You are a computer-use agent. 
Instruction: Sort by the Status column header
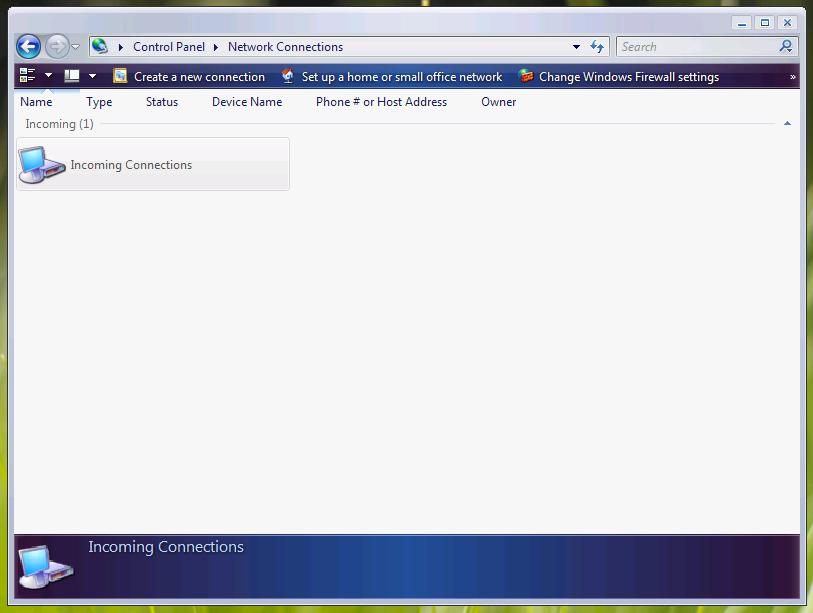[162, 102]
